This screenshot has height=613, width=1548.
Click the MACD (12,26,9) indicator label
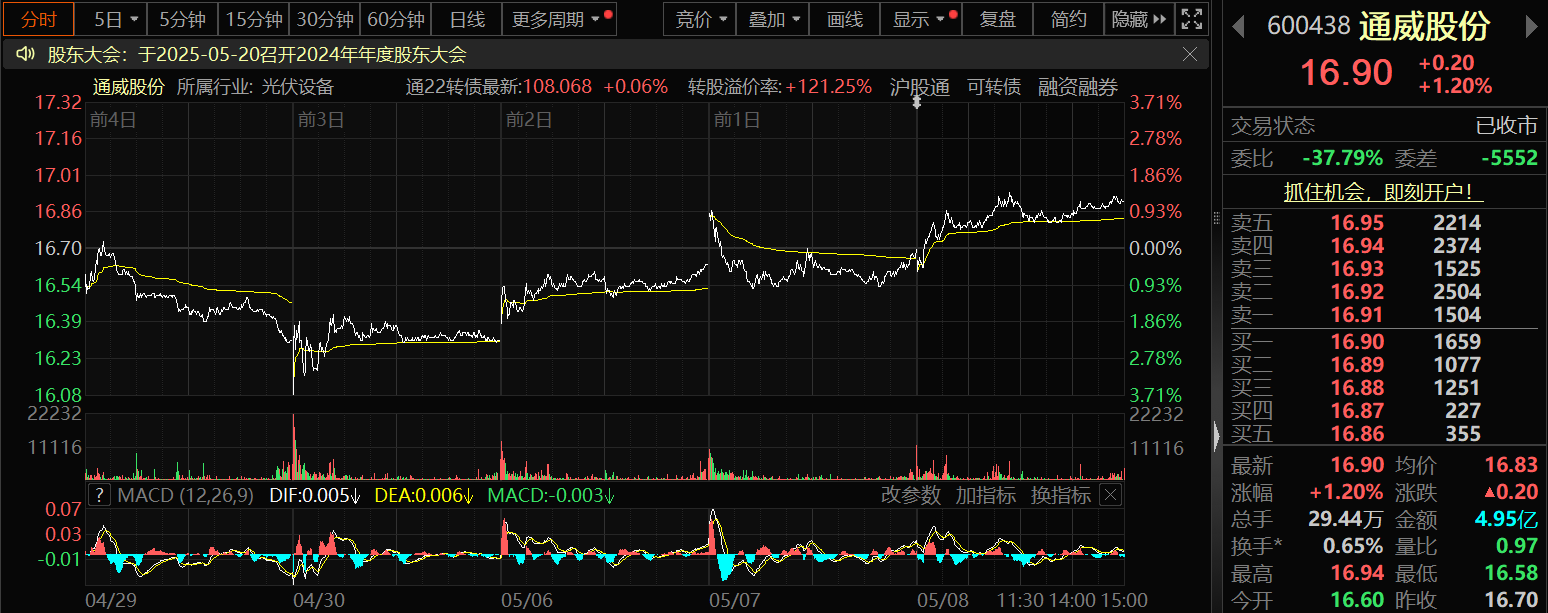tap(186, 495)
